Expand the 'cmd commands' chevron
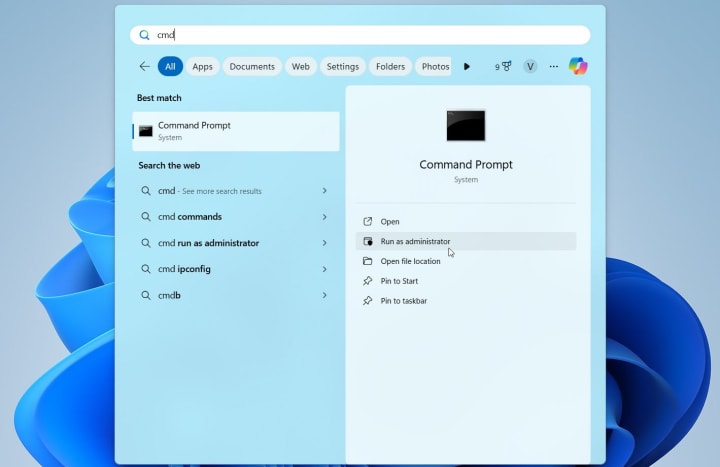 point(325,217)
